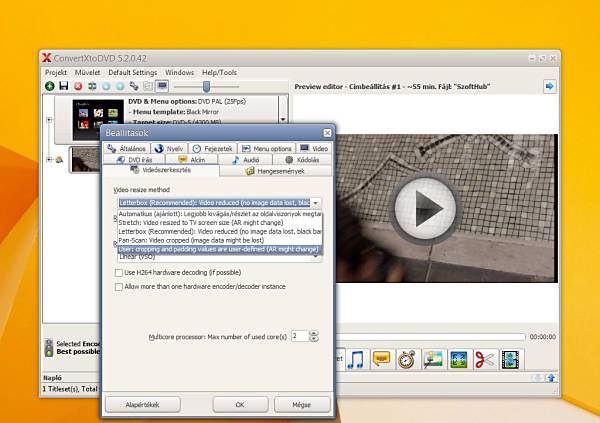
Task: Choose 'Letterbox (Recommended)' in the dropdown list
Action: click(x=220, y=232)
